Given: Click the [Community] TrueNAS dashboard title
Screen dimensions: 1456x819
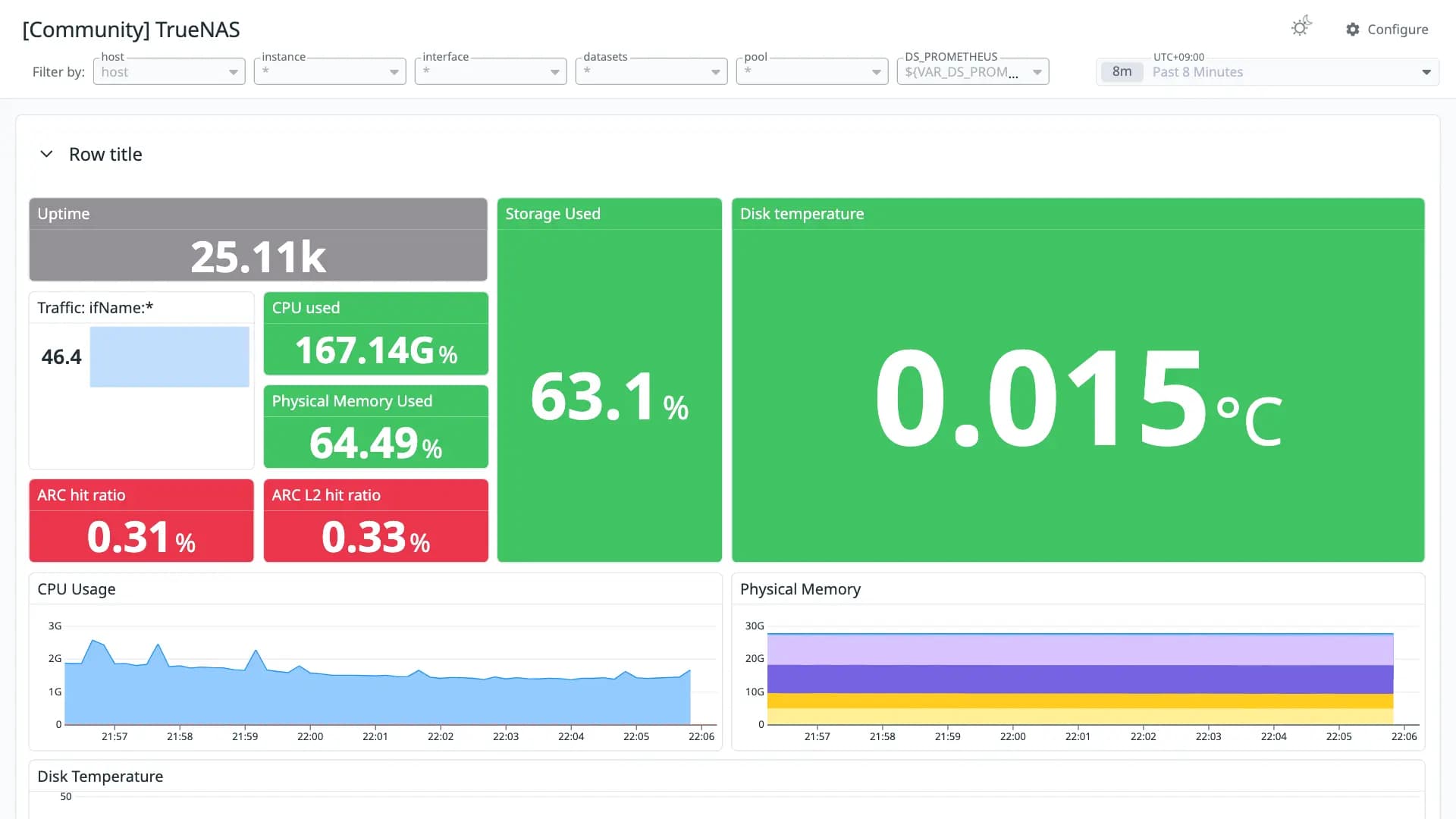Looking at the screenshot, I should (131, 30).
